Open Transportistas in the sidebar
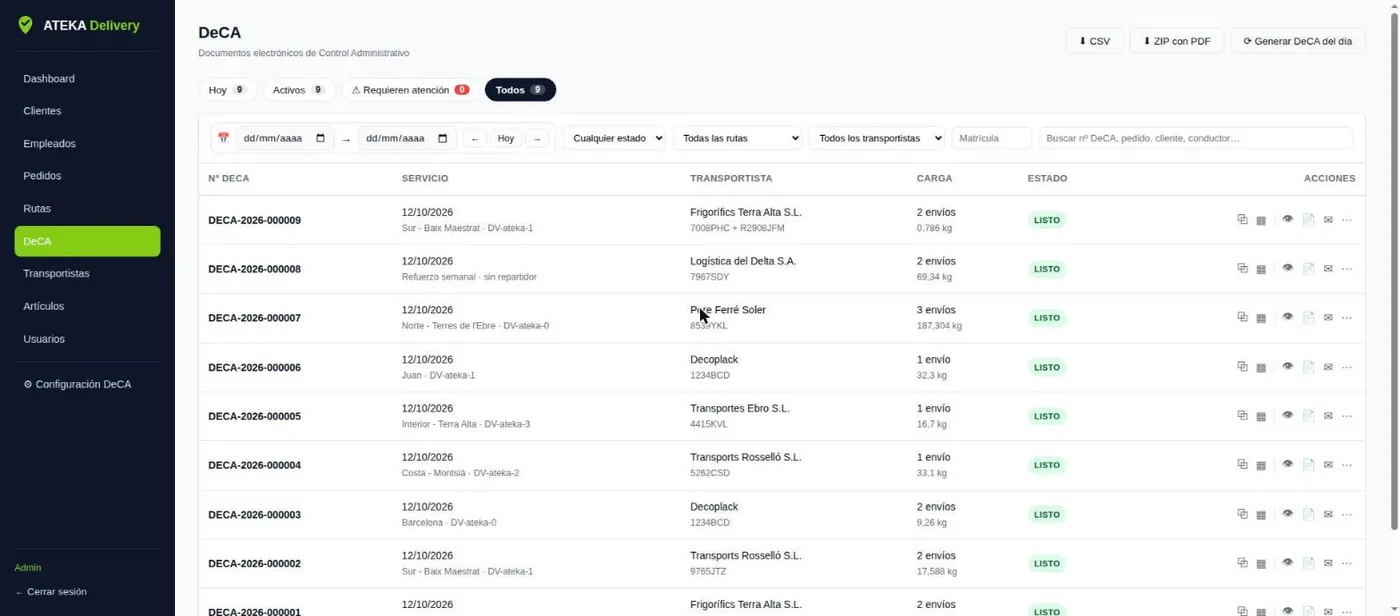The image size is (1400, 616). [87, 274]
